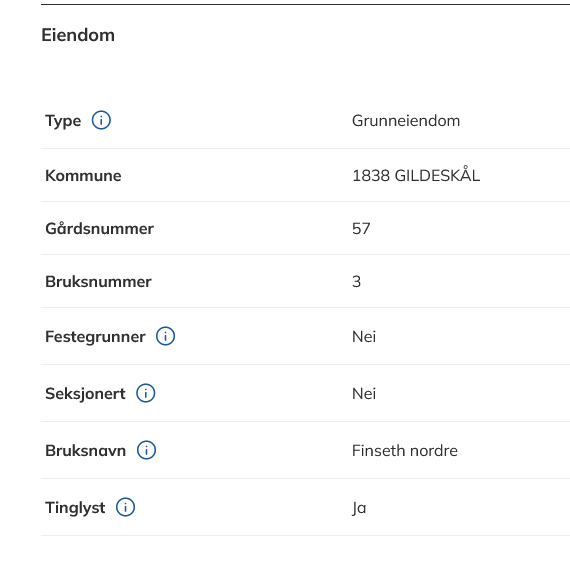Show info for Seksjonert
This screenshot has width=570, height=587.
pos(146,393)
